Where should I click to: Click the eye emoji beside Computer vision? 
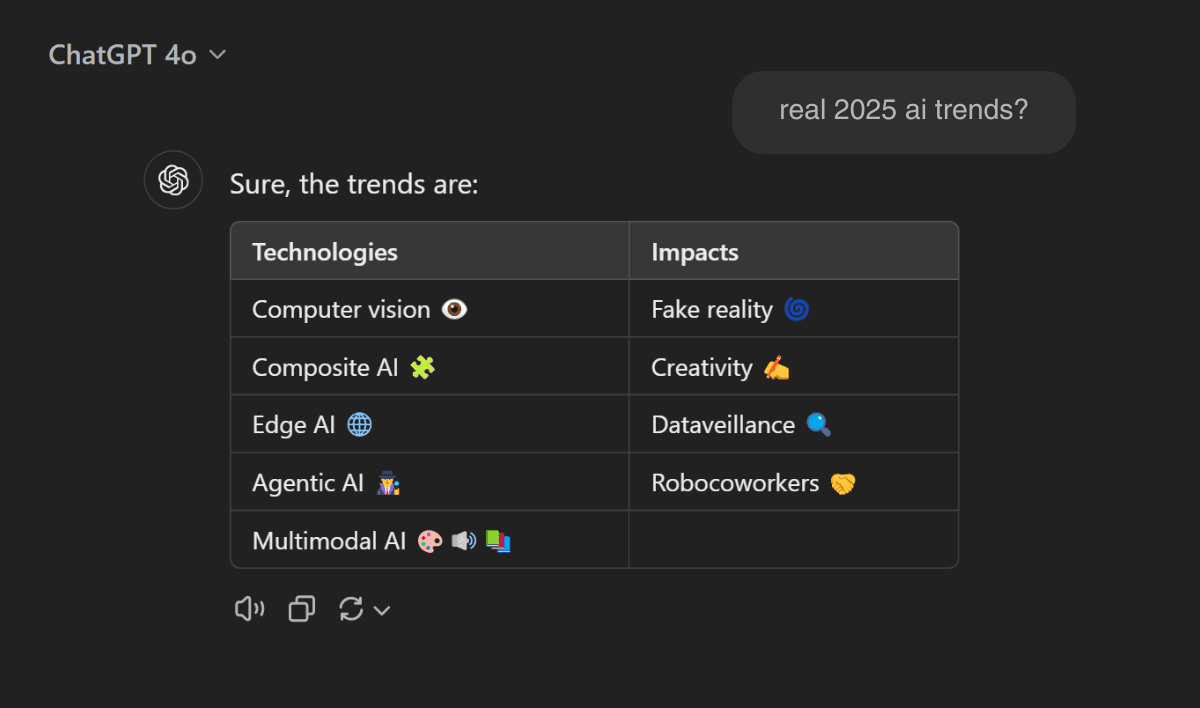click(455, 310)
